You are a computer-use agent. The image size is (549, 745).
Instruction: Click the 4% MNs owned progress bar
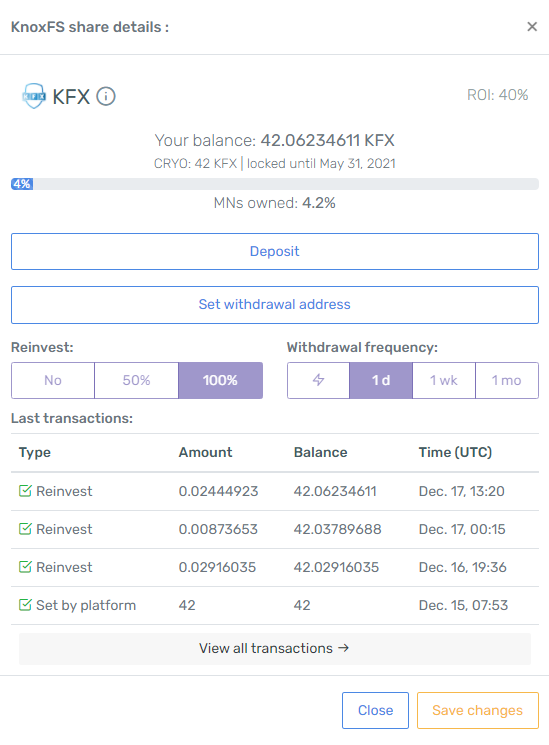[x=275, y=184]
